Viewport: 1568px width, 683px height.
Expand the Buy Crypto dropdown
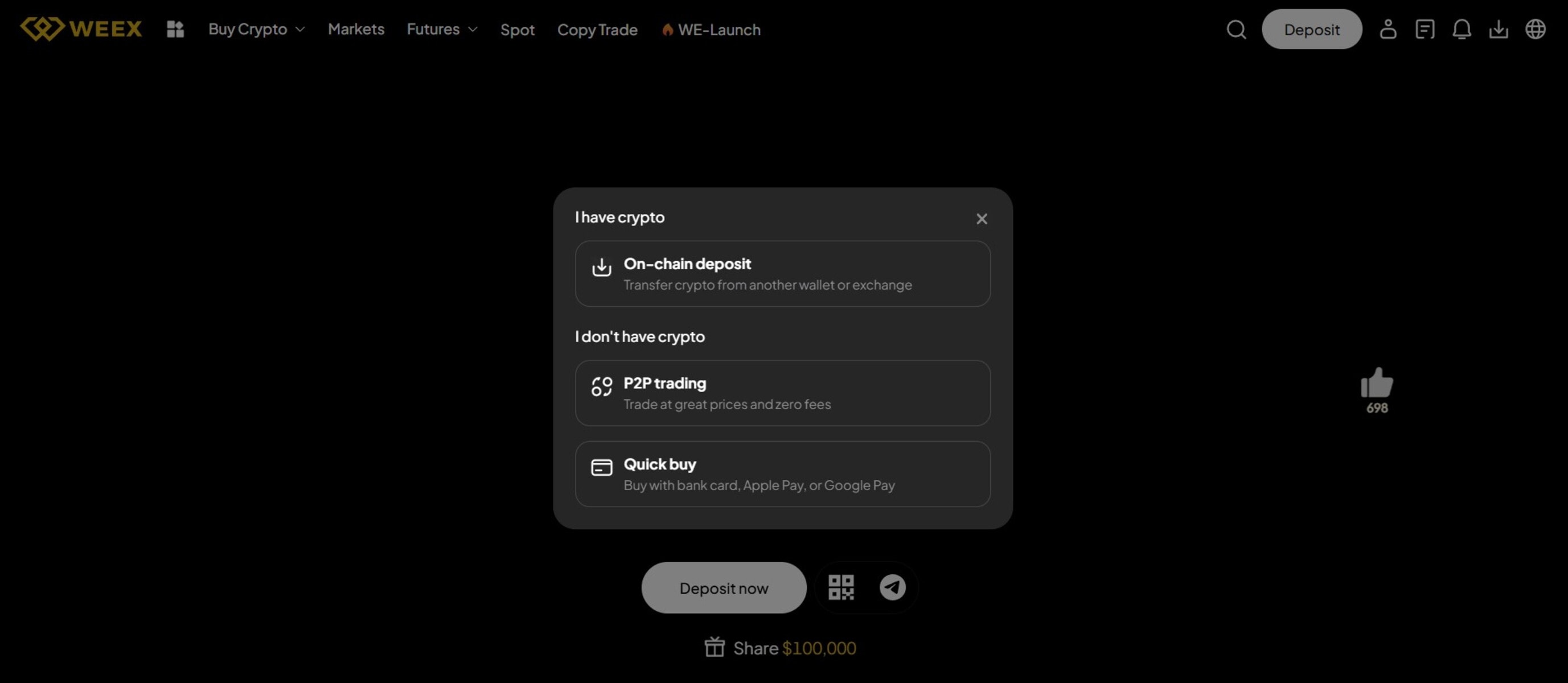coord(256,29)
